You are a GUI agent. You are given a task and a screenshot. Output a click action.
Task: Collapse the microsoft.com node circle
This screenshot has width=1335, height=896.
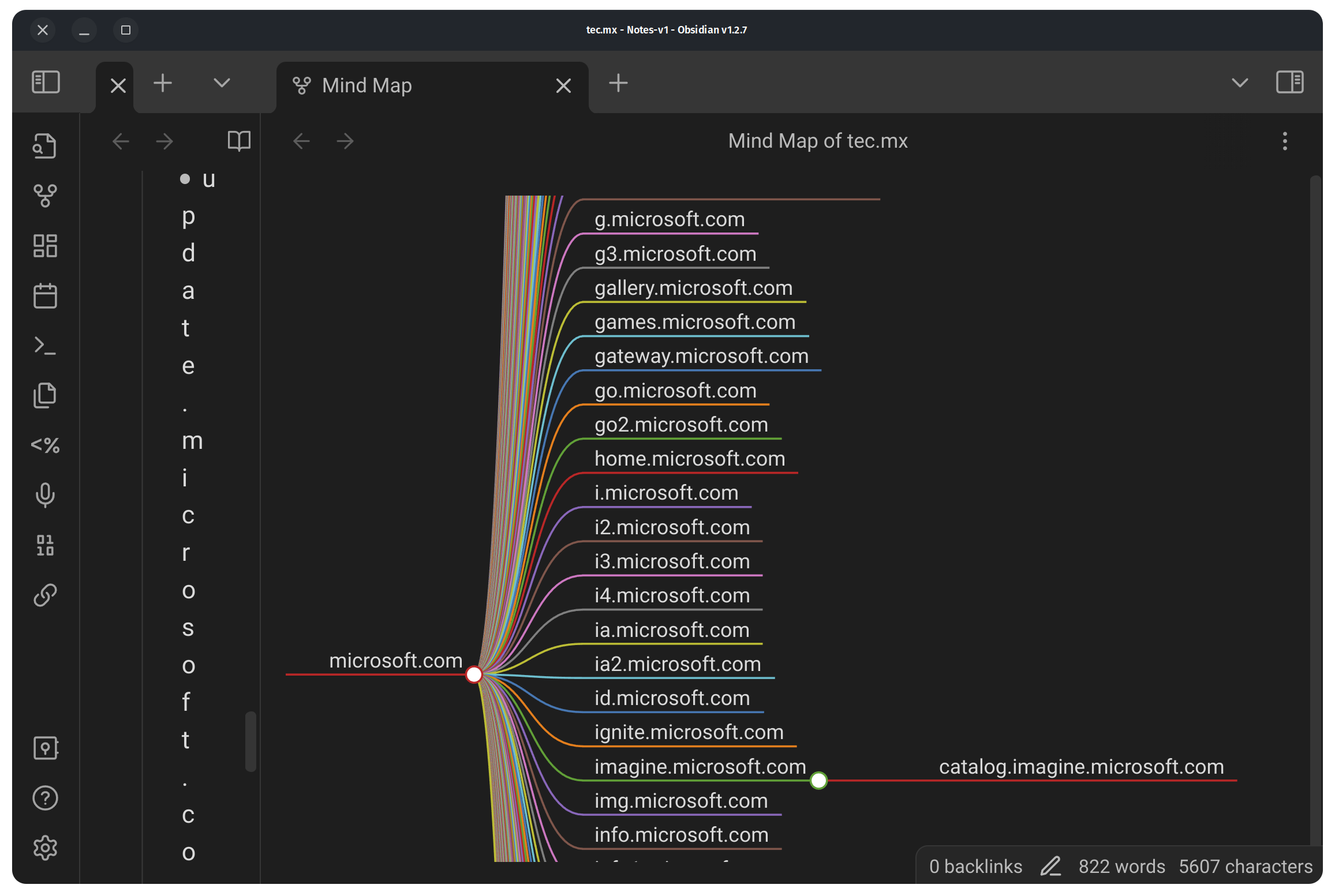[474, 674]
